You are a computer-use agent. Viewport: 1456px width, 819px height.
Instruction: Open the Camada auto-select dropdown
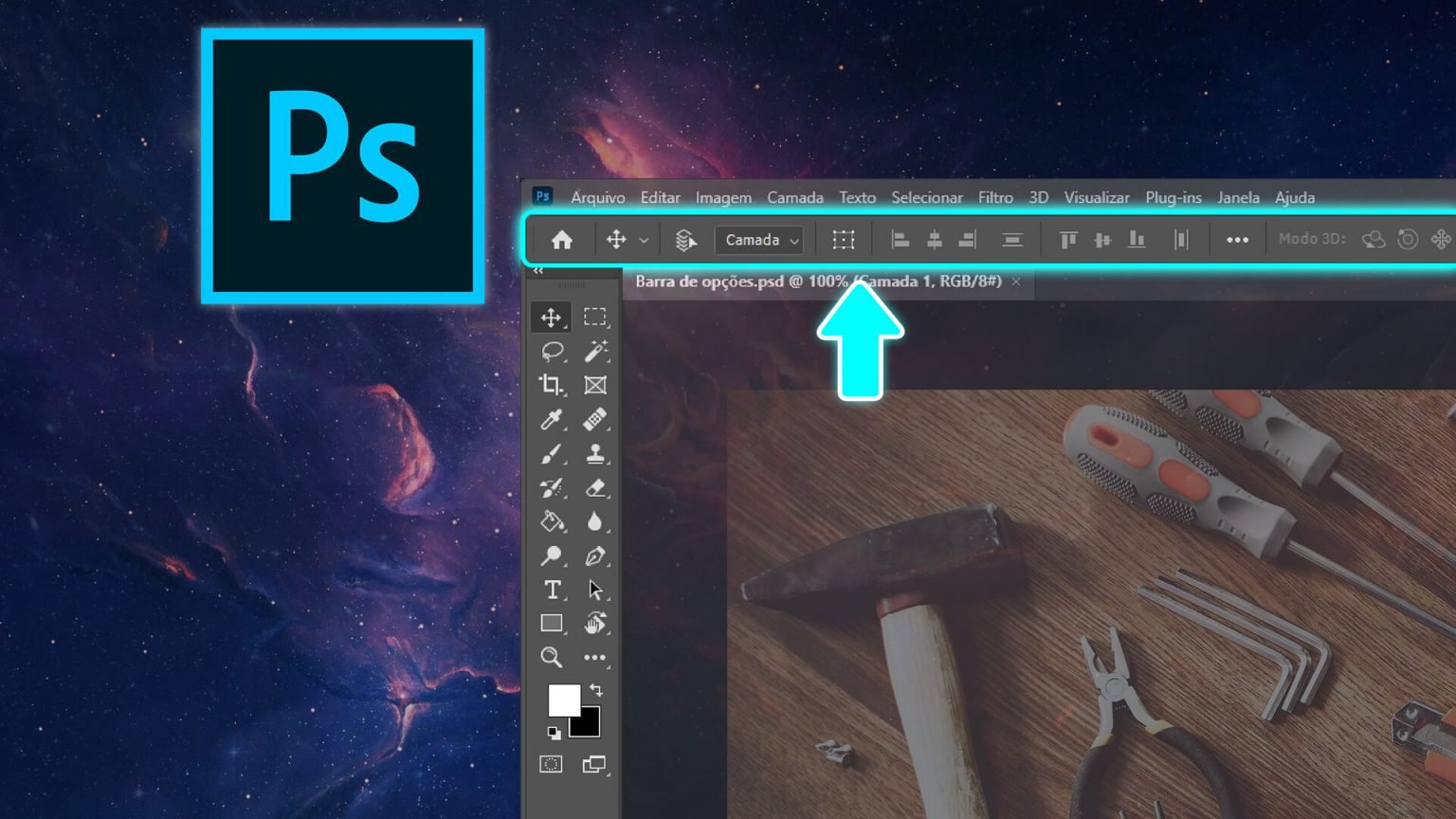click(759, 240)
